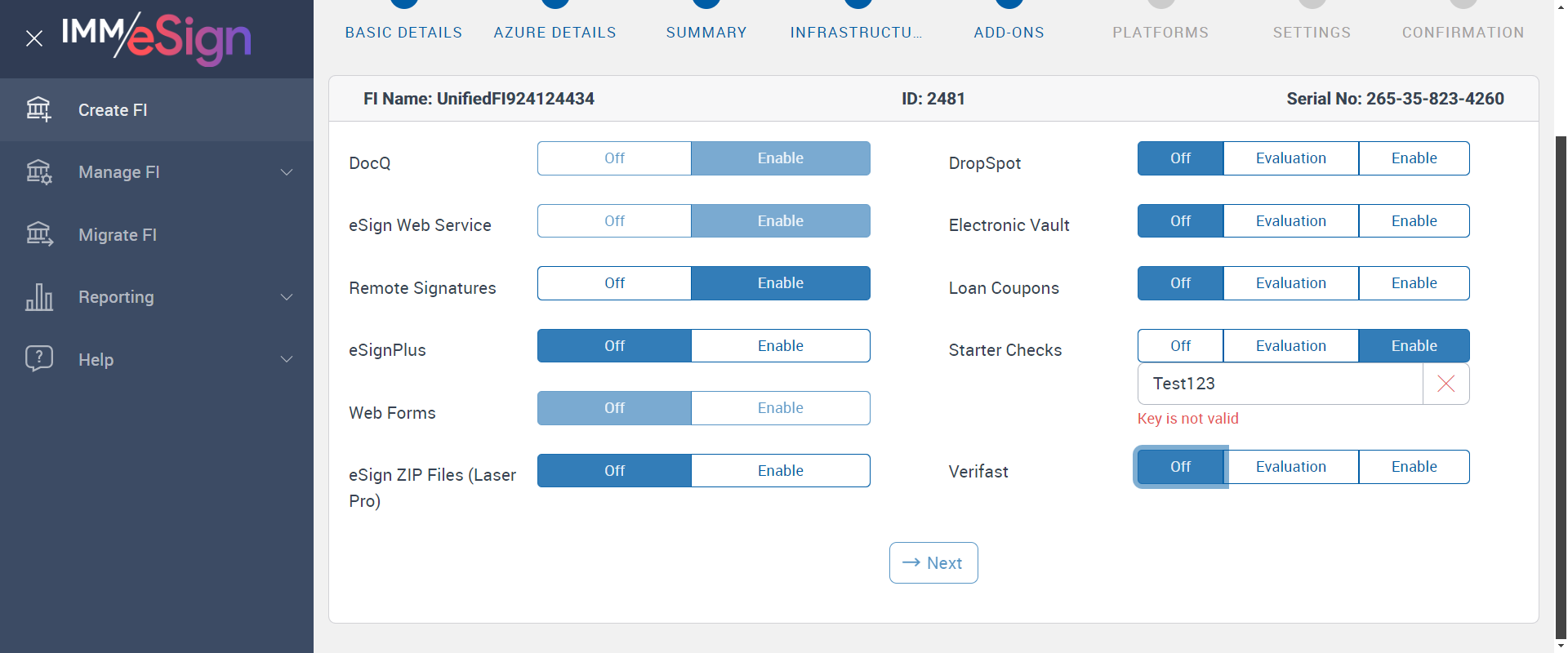
Task: Click the page vertical scrollbar
Action: pos(1561,388)
